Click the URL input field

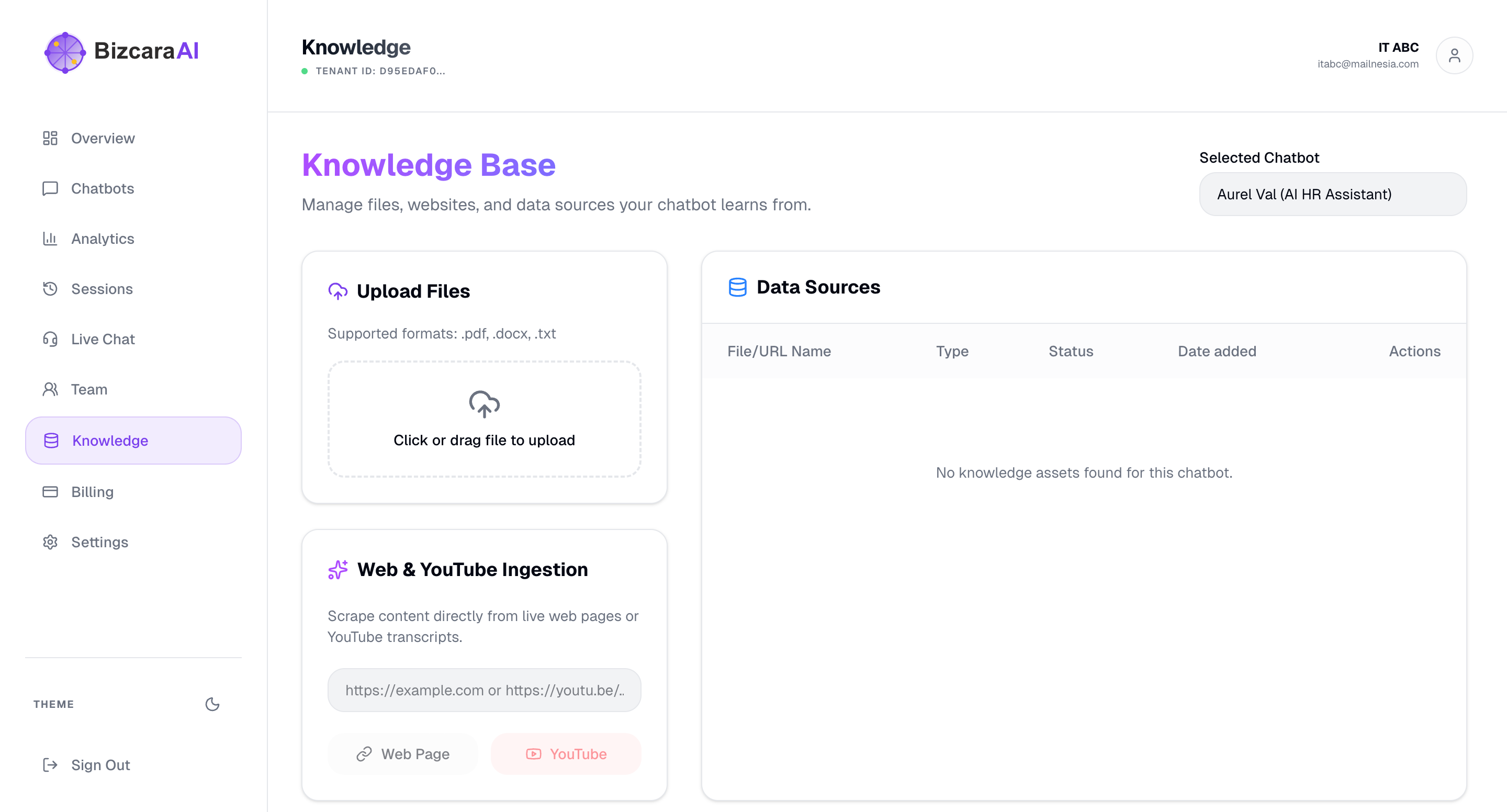(484, 690)
